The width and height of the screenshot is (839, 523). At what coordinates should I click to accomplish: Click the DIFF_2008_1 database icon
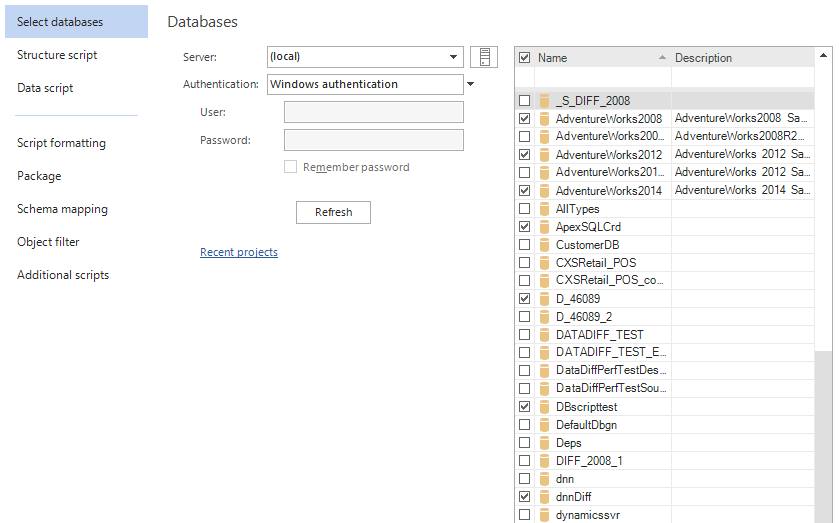pos(544,461)
